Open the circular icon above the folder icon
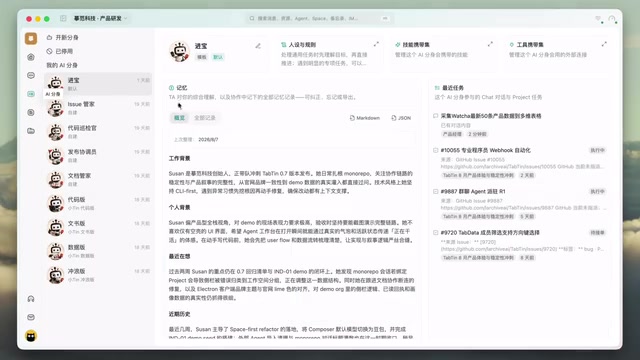This screenshot has height=360, width=640. pyautogui.click(x=31, y=112)
